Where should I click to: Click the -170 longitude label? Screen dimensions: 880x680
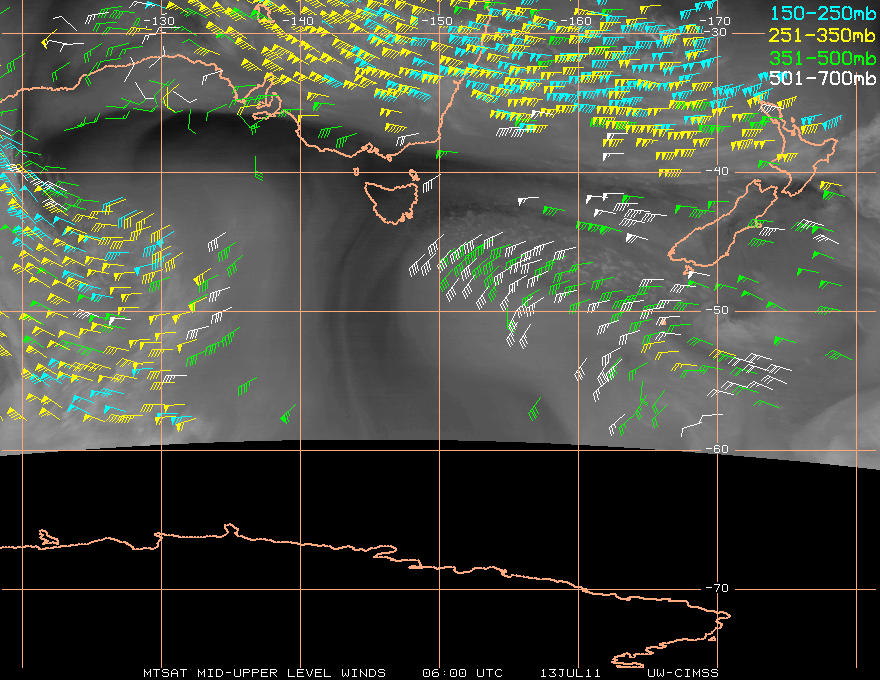[x=714, y=21]
